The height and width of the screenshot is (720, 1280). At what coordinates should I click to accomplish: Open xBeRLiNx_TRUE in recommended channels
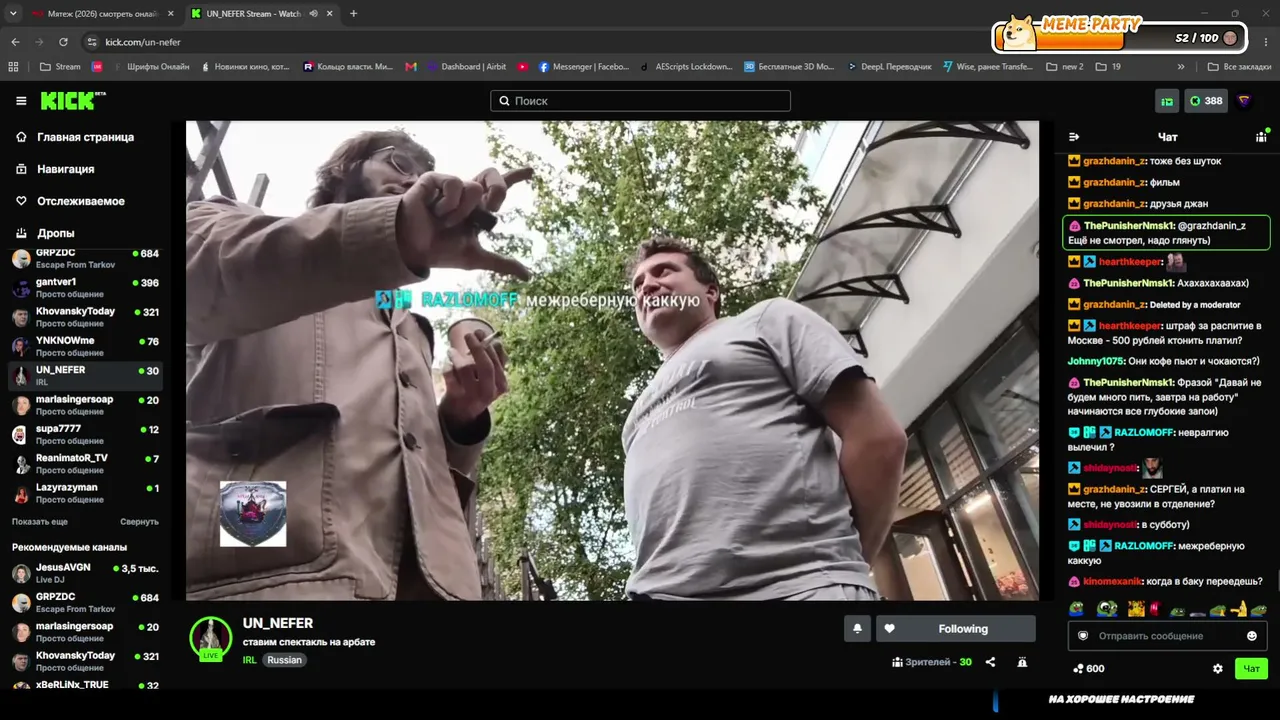(85, 686)
